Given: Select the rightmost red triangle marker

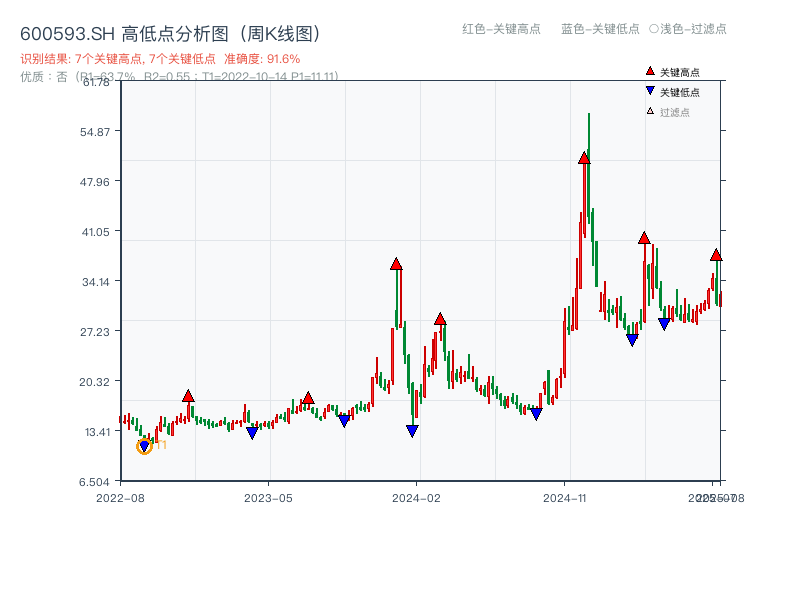Looking at the screenshot, I should point(716,255).
